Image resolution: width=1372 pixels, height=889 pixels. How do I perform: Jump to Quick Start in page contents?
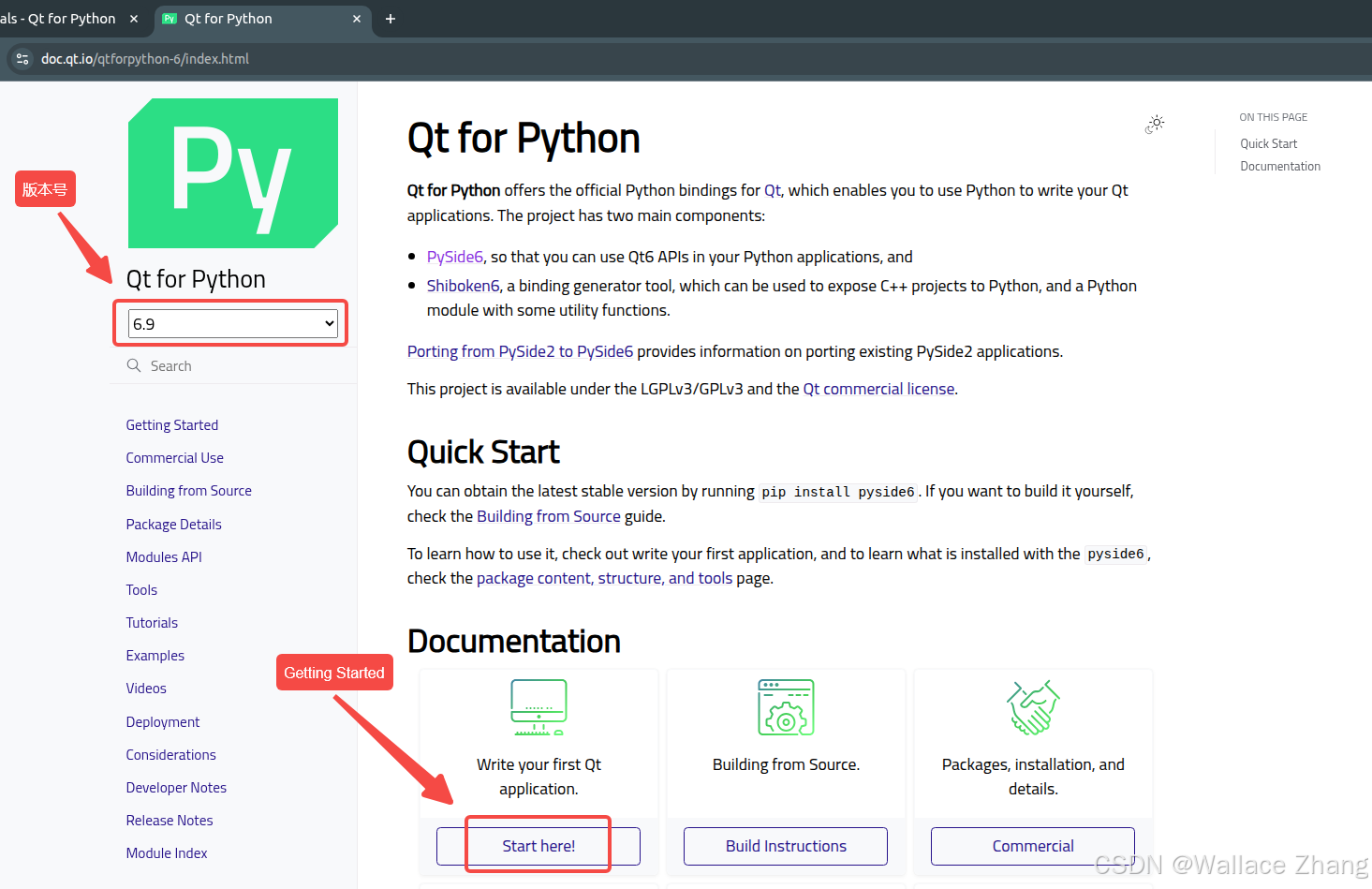[1269, 143]
